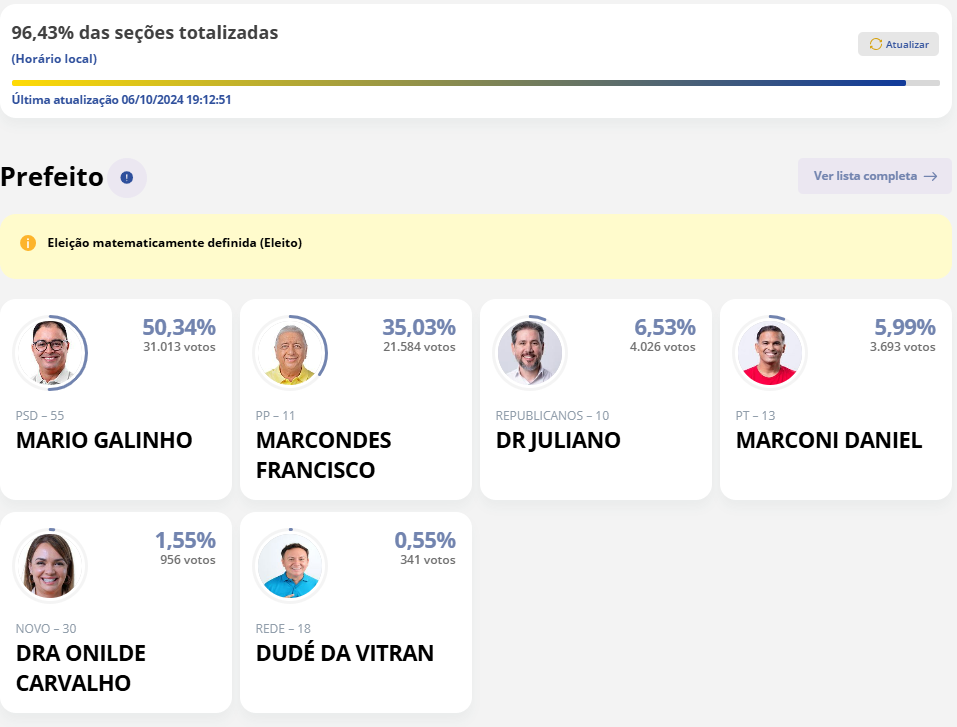This screenshot has height=727, width=957.
Task: Click the Última atualização timestamp text
Action: (121, 100)
